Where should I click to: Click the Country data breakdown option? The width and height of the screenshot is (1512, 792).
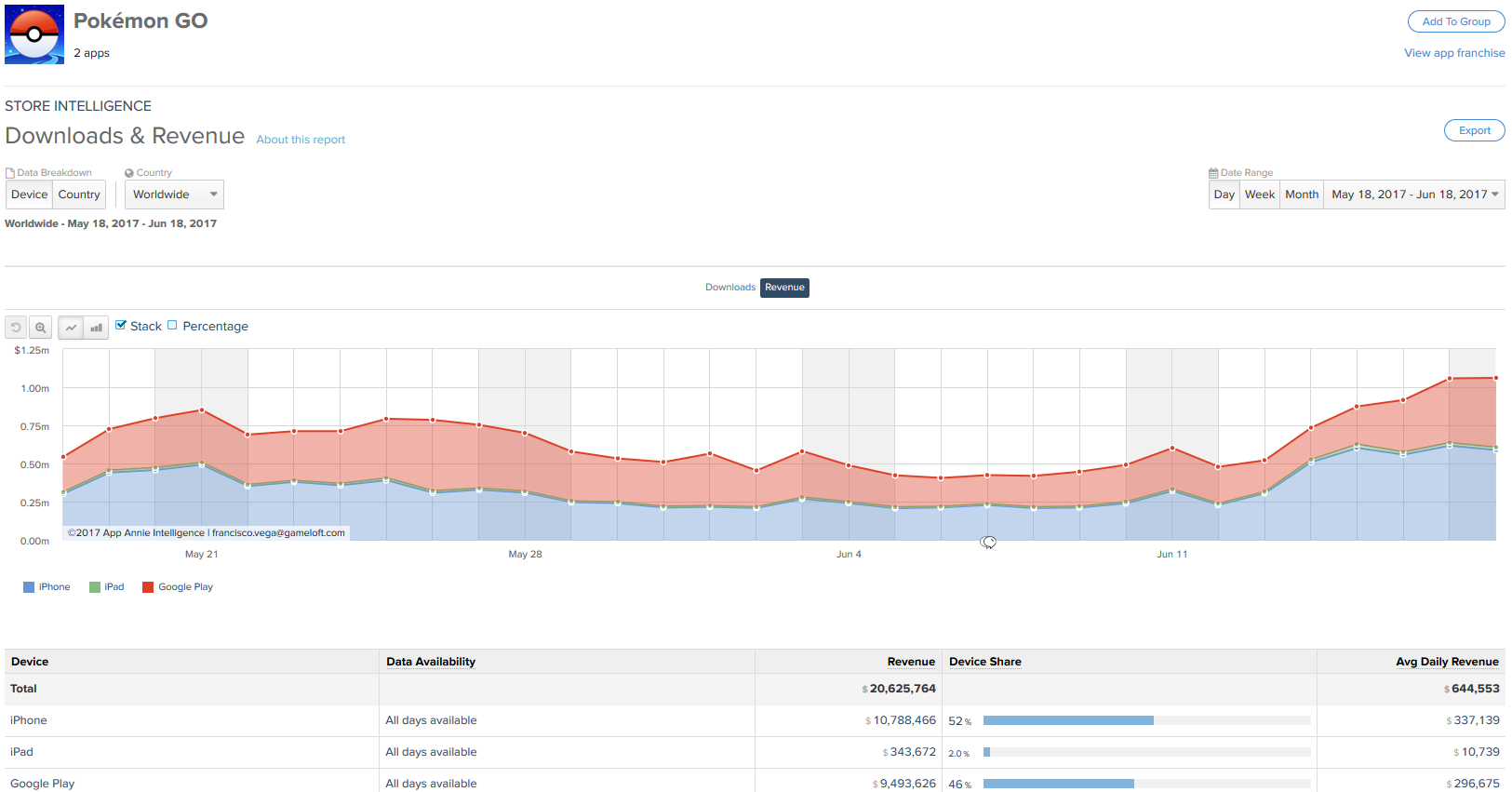click(x=79, y=195)
